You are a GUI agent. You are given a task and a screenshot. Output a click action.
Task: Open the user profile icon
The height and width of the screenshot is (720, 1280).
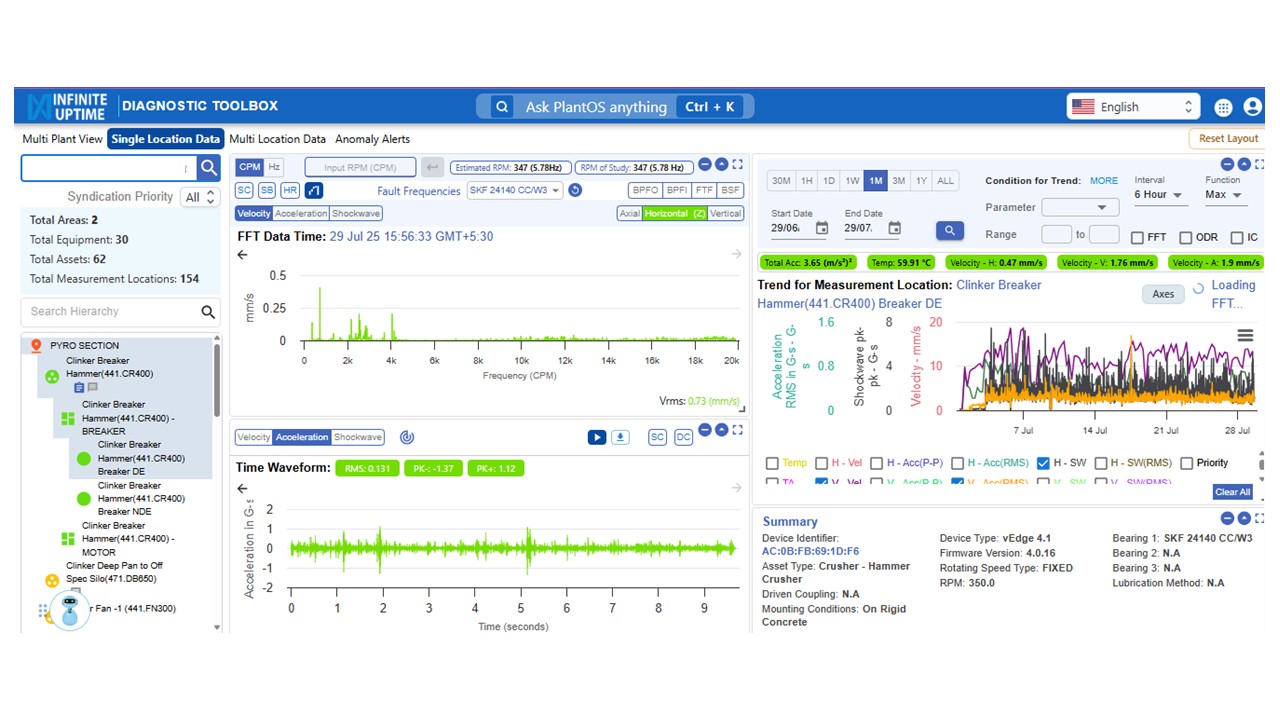[1251, 107]
